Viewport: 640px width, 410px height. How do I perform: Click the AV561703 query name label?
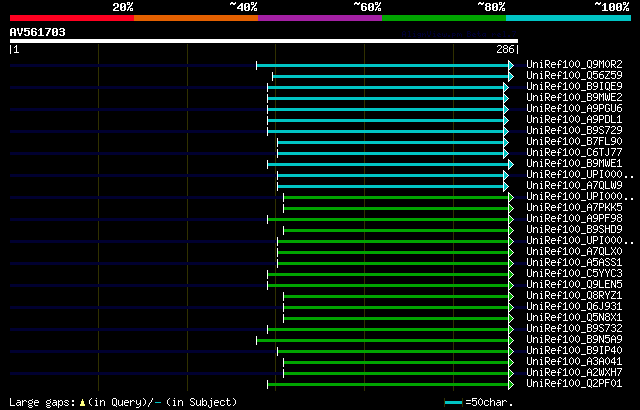coord(38,32)
